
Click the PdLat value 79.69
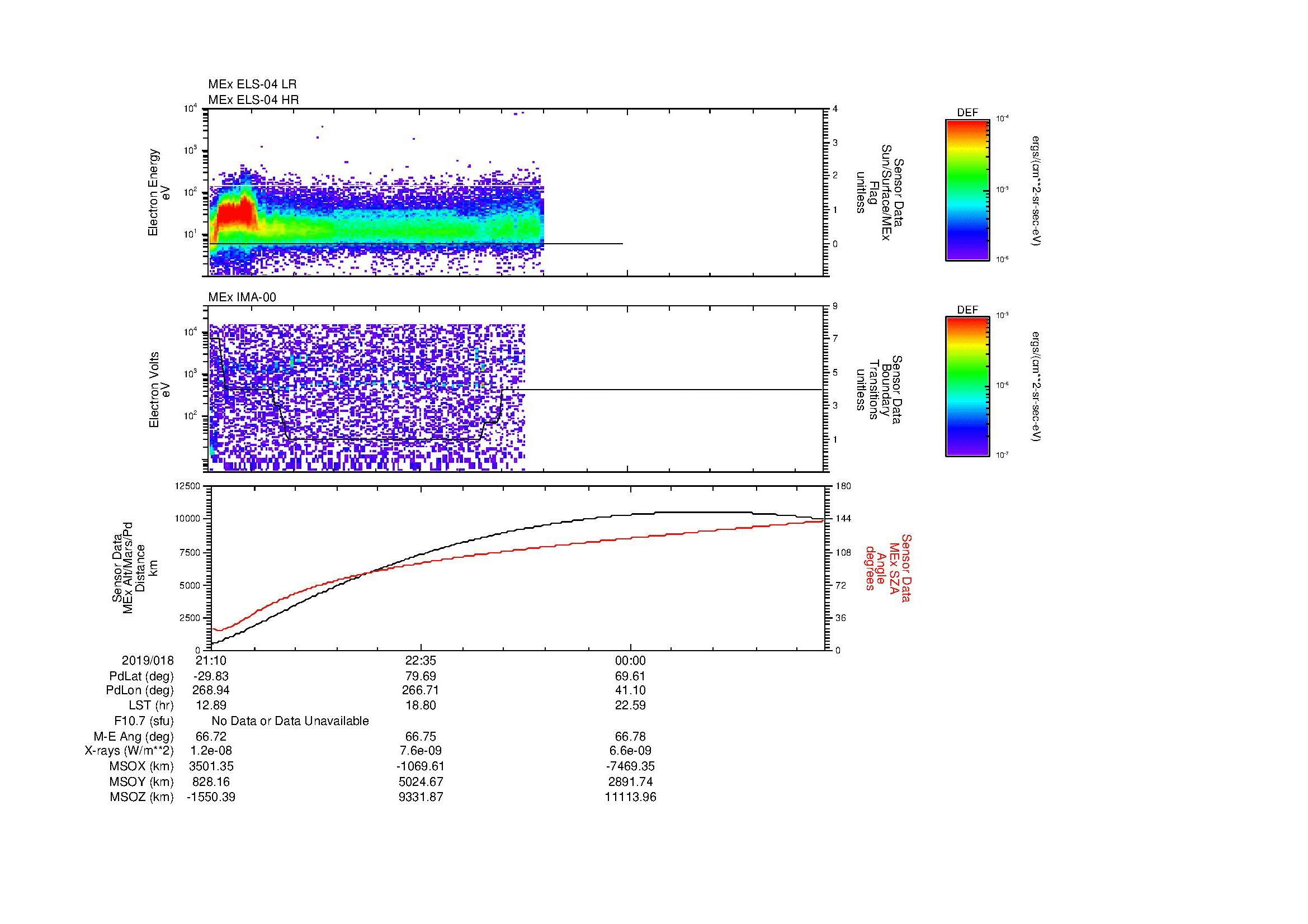tap(421, 676)
